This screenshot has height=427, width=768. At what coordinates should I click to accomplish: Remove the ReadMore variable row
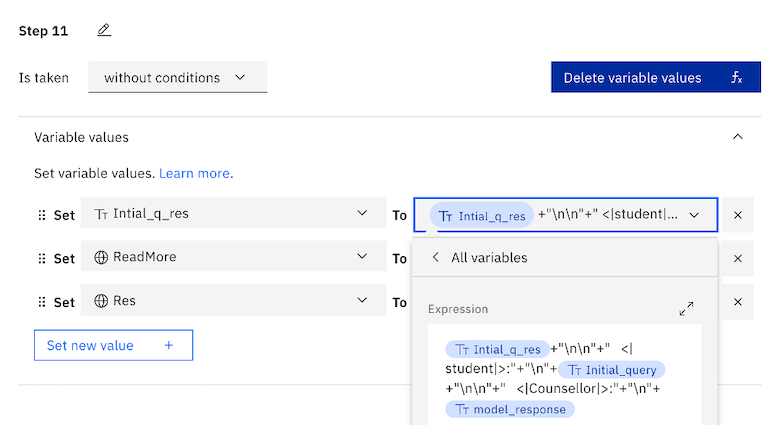click(x=738, y=258)
